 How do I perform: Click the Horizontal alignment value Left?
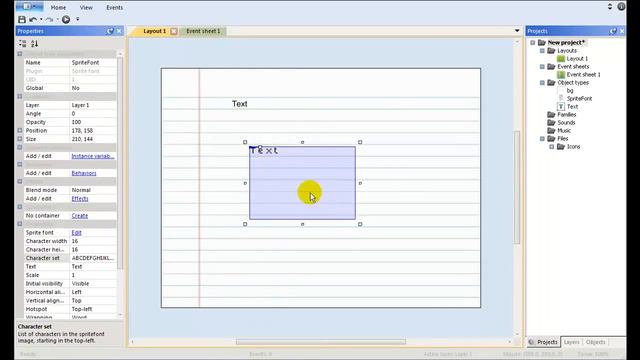coord(93,292)
